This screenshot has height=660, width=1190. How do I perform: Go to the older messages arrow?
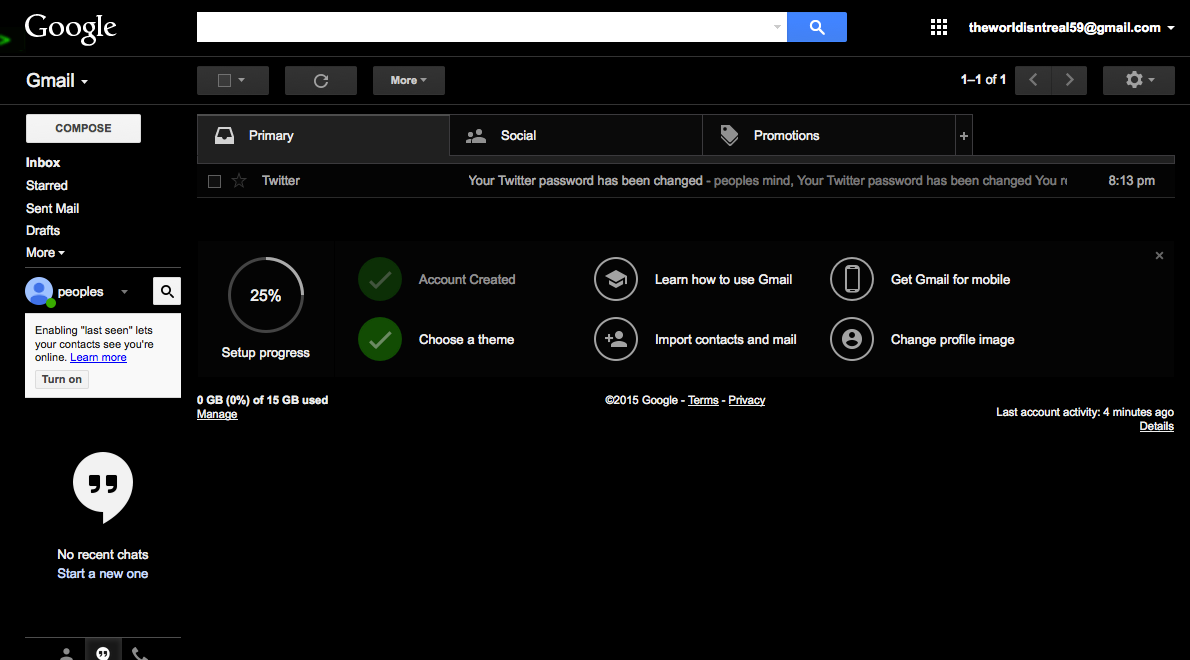pyautogui.click(x=1069, y=80)
